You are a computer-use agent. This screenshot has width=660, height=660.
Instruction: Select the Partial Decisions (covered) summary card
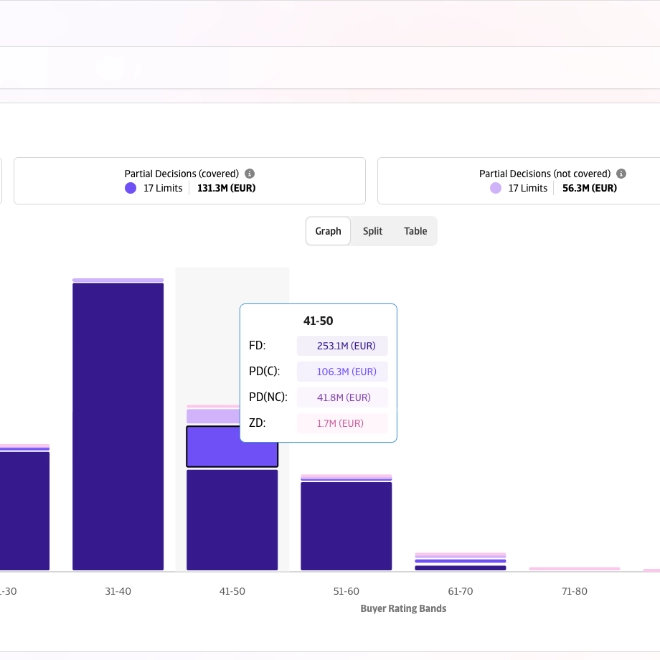tap(189, 180)
